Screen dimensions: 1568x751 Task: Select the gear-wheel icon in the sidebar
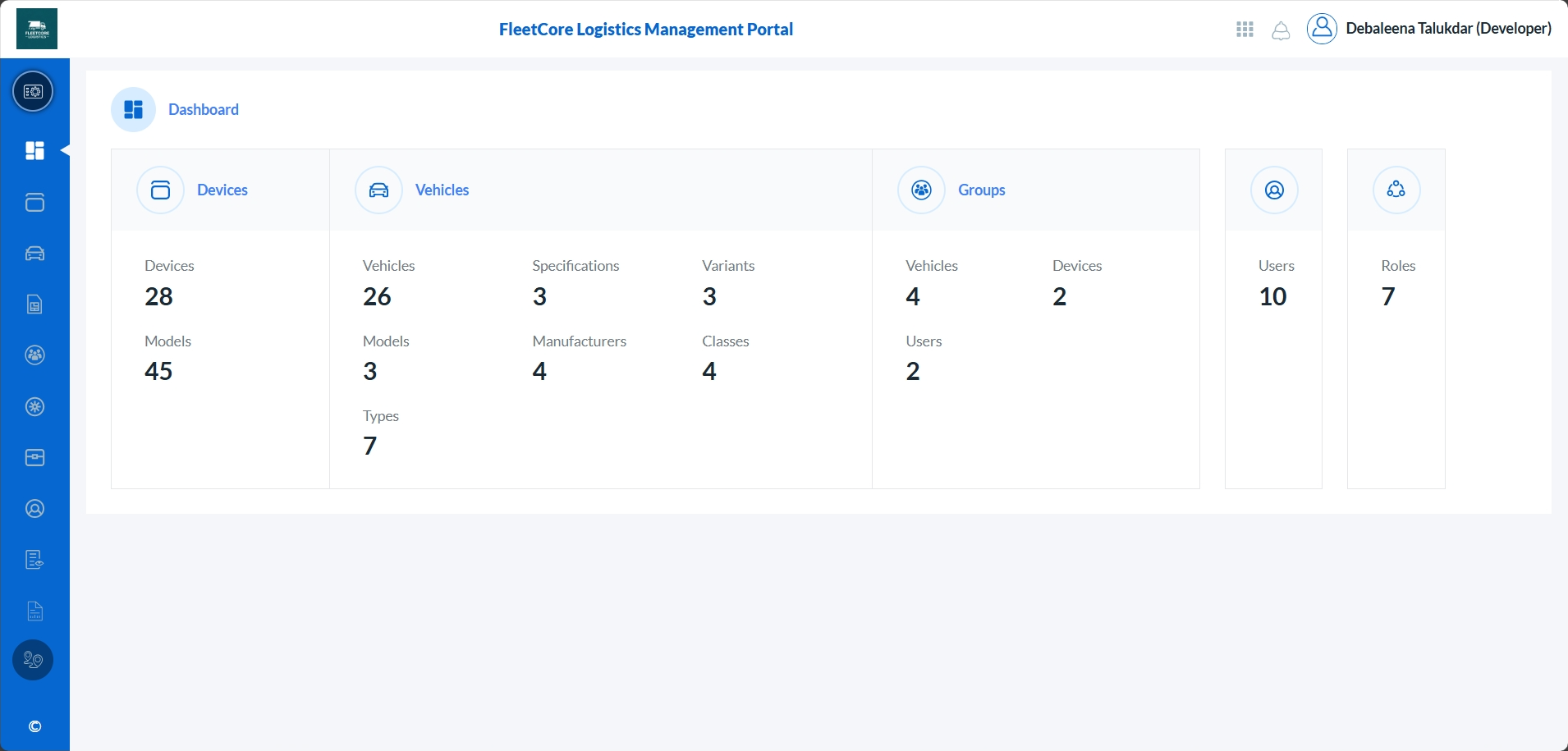coord(34,406)
